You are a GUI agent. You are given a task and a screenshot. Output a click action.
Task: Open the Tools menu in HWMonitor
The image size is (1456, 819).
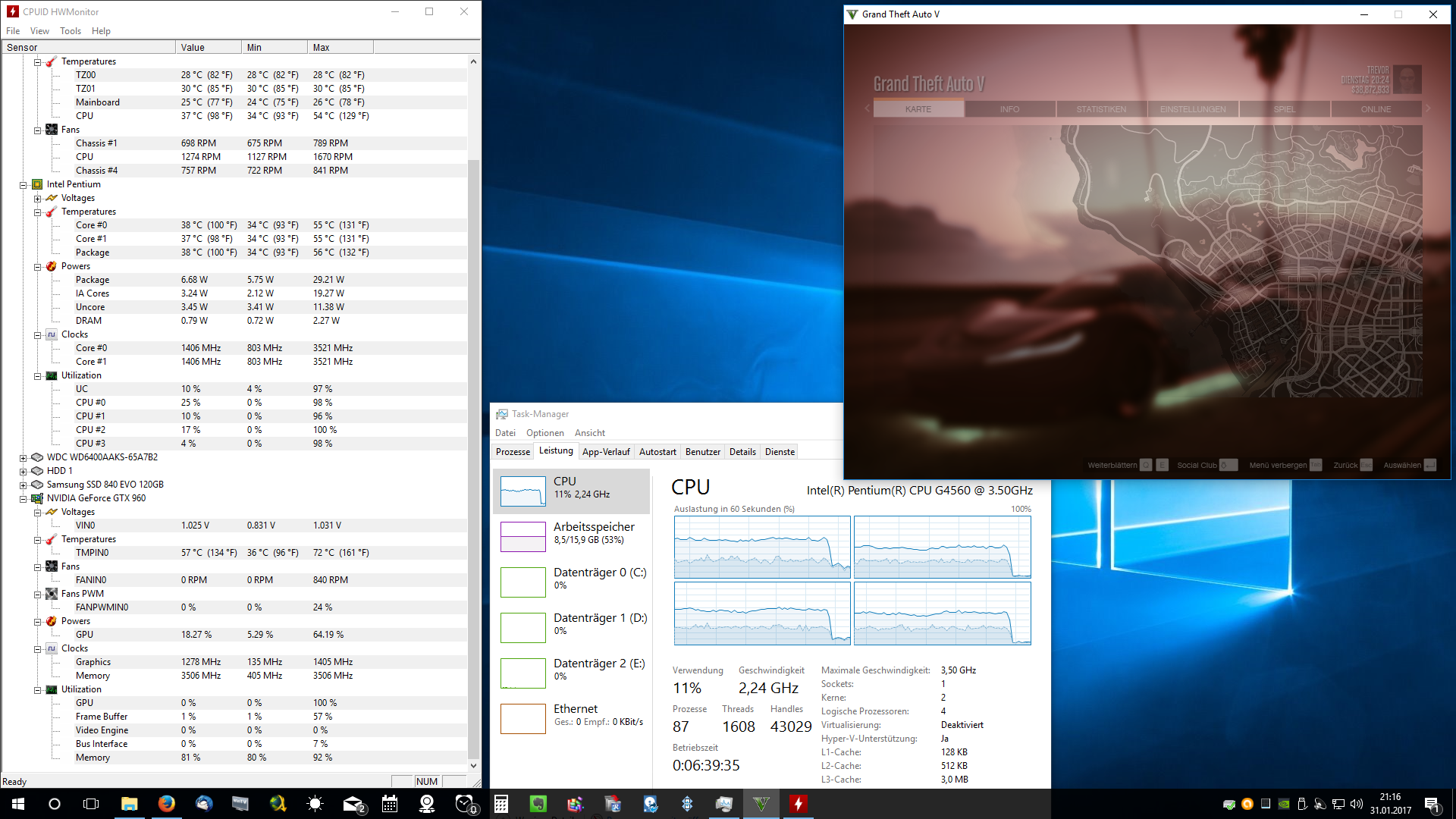click(x=71, y=31)
